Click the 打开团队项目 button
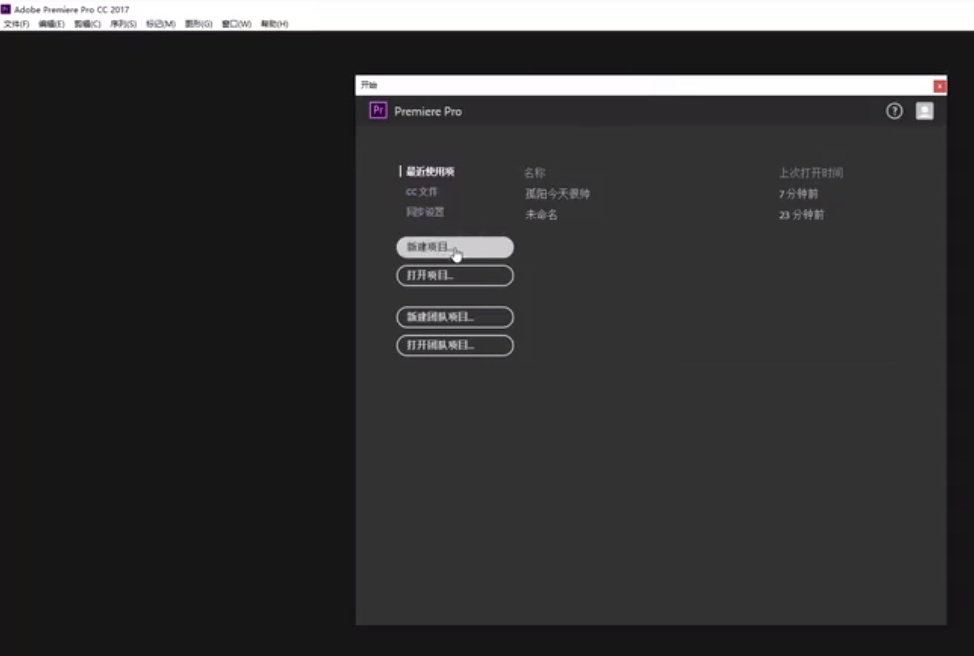 [455, 346]
